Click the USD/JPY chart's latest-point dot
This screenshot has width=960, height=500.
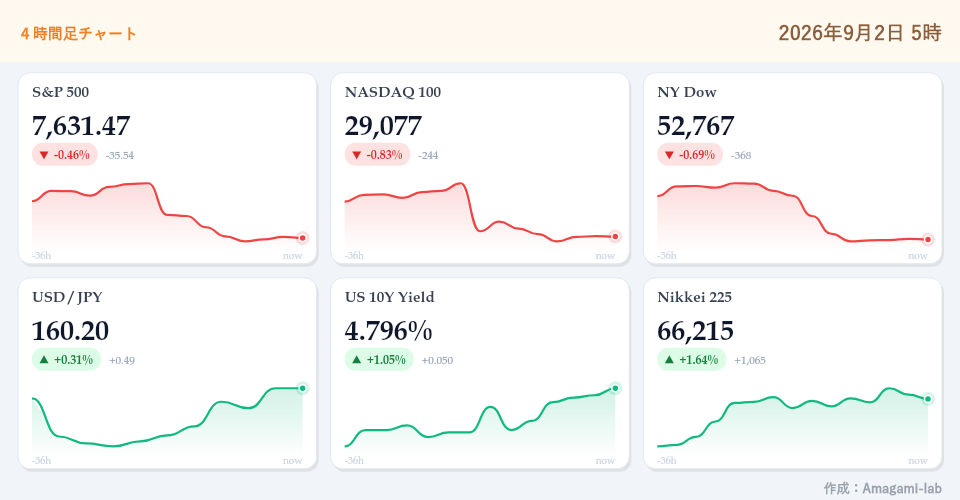(x=302, y=388)
